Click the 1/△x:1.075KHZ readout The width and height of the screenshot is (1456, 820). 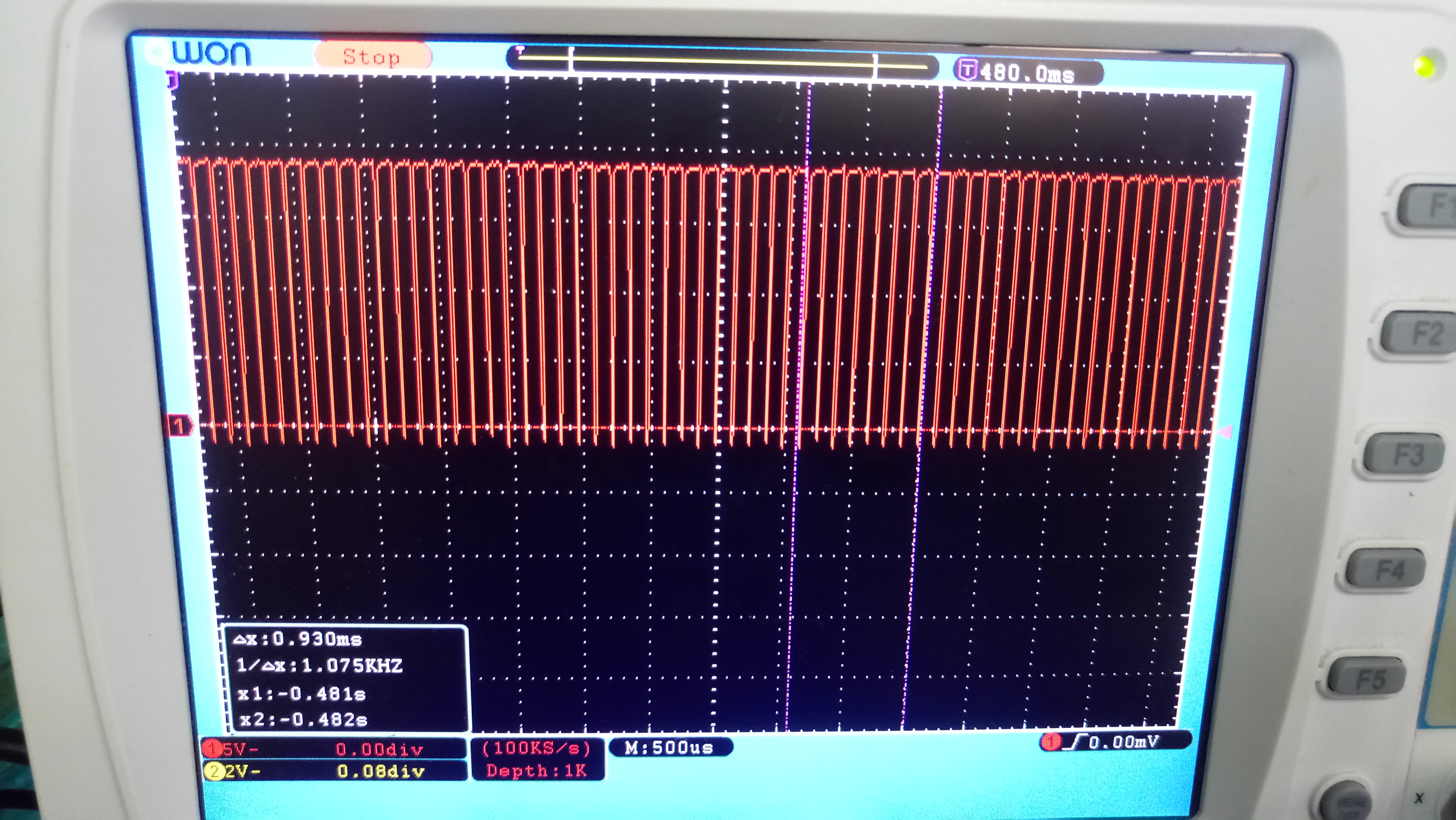click(x=319, y=666)
